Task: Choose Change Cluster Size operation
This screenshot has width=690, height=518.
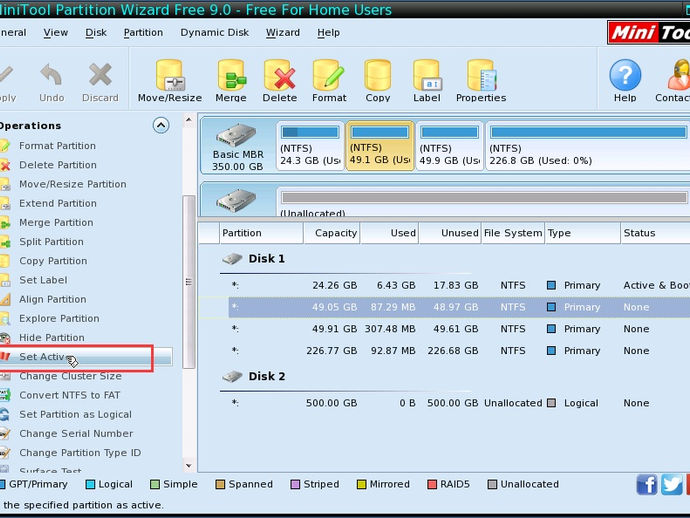Action: pyautogui.click(x=70, y=376)
